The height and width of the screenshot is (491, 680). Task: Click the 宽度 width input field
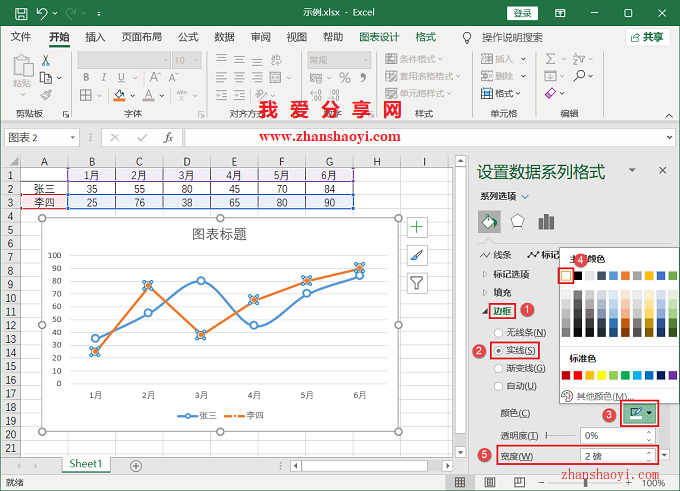612,456
